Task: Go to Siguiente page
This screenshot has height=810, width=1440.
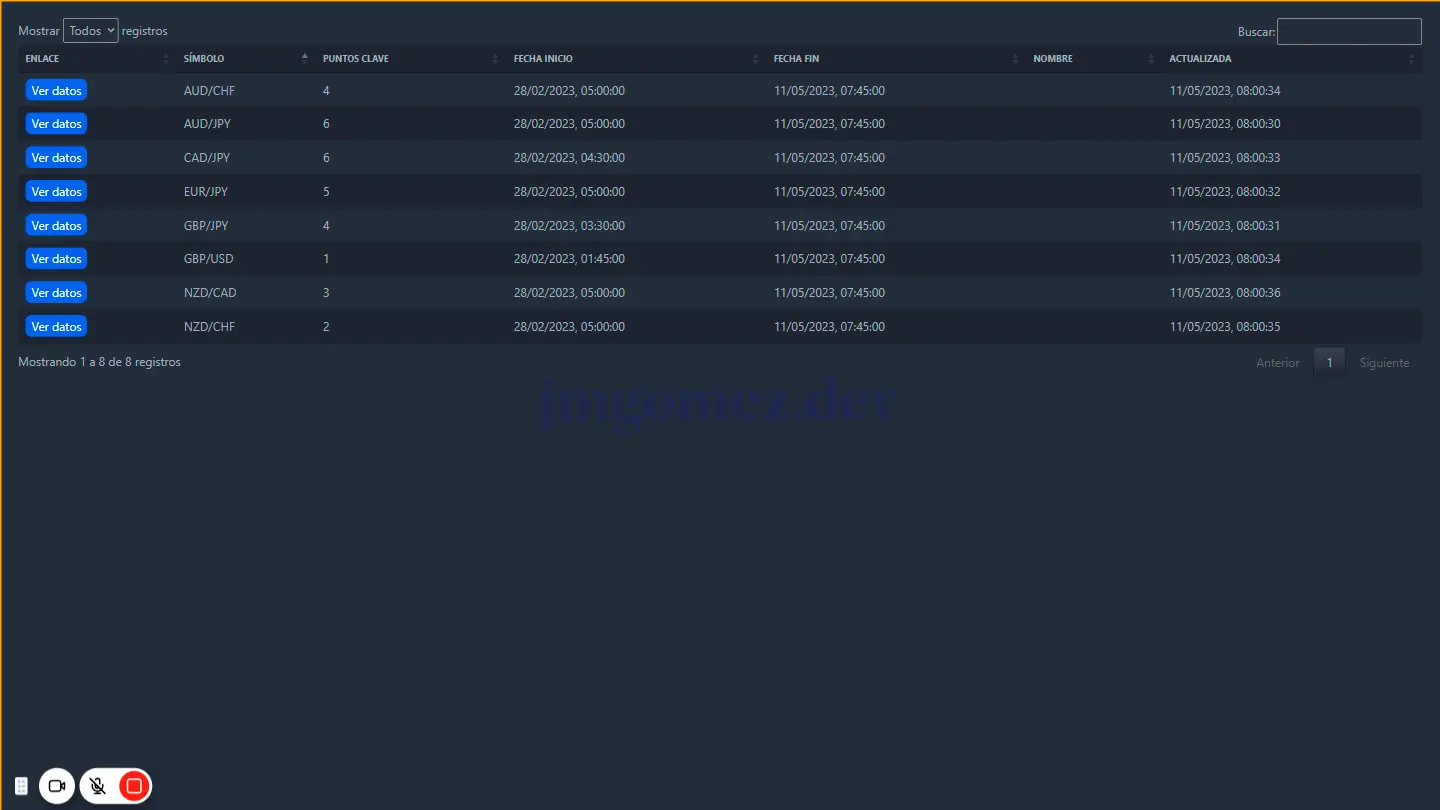Action: [1384, 363]
